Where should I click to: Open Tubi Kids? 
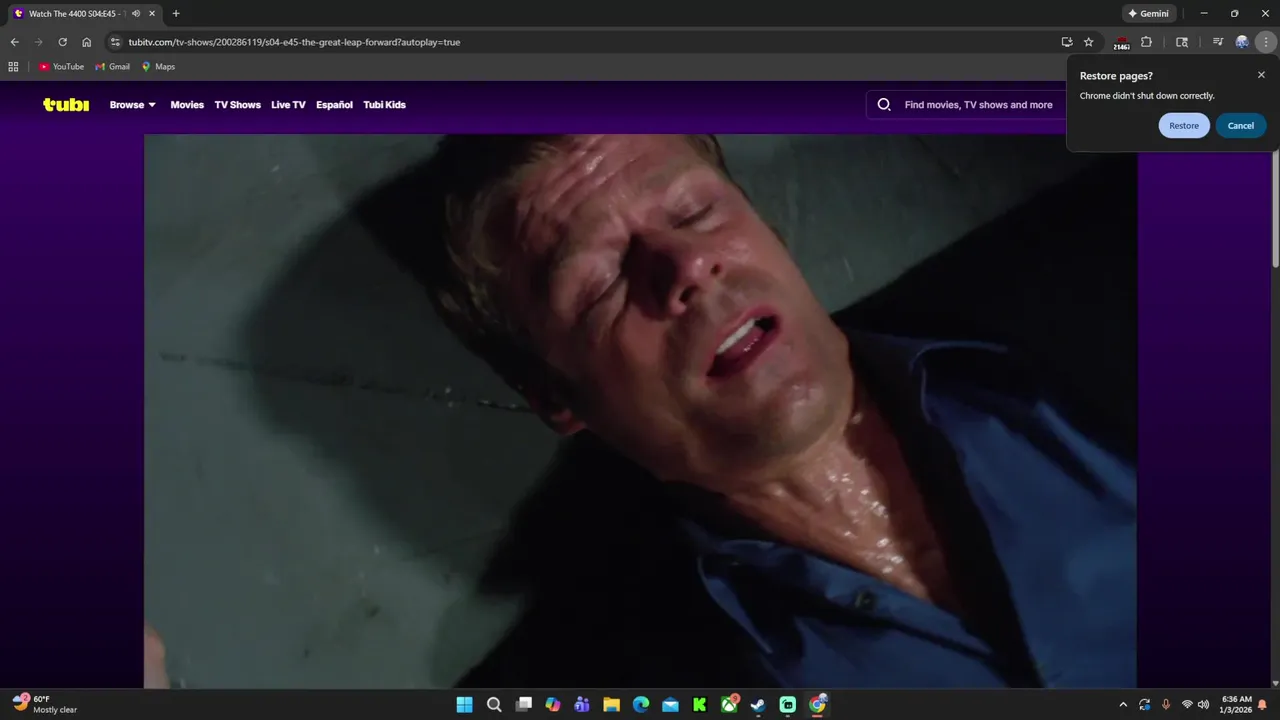point(384,105)
